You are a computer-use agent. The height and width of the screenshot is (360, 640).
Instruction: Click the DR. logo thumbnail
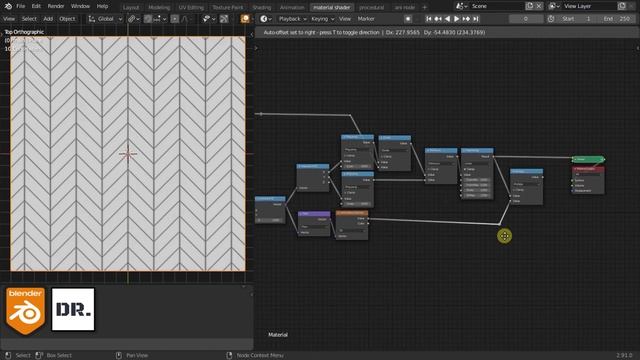coord(73,309)
